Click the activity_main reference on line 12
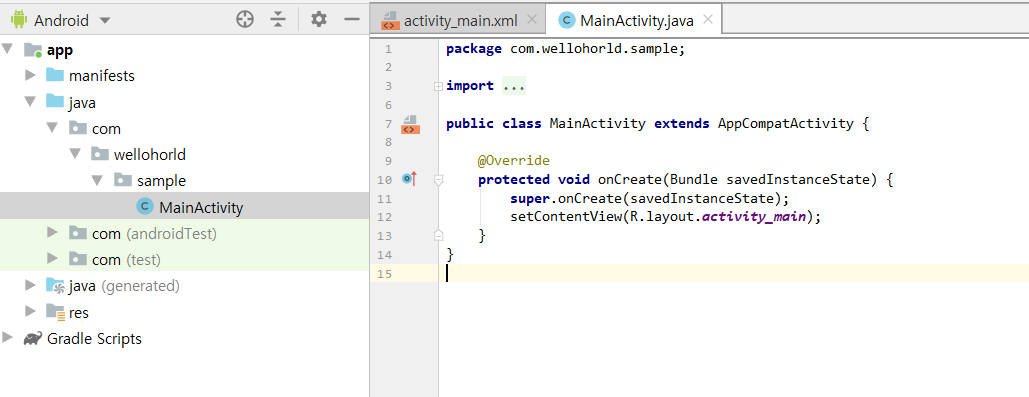1029x397 pixels. click(753, 217)
